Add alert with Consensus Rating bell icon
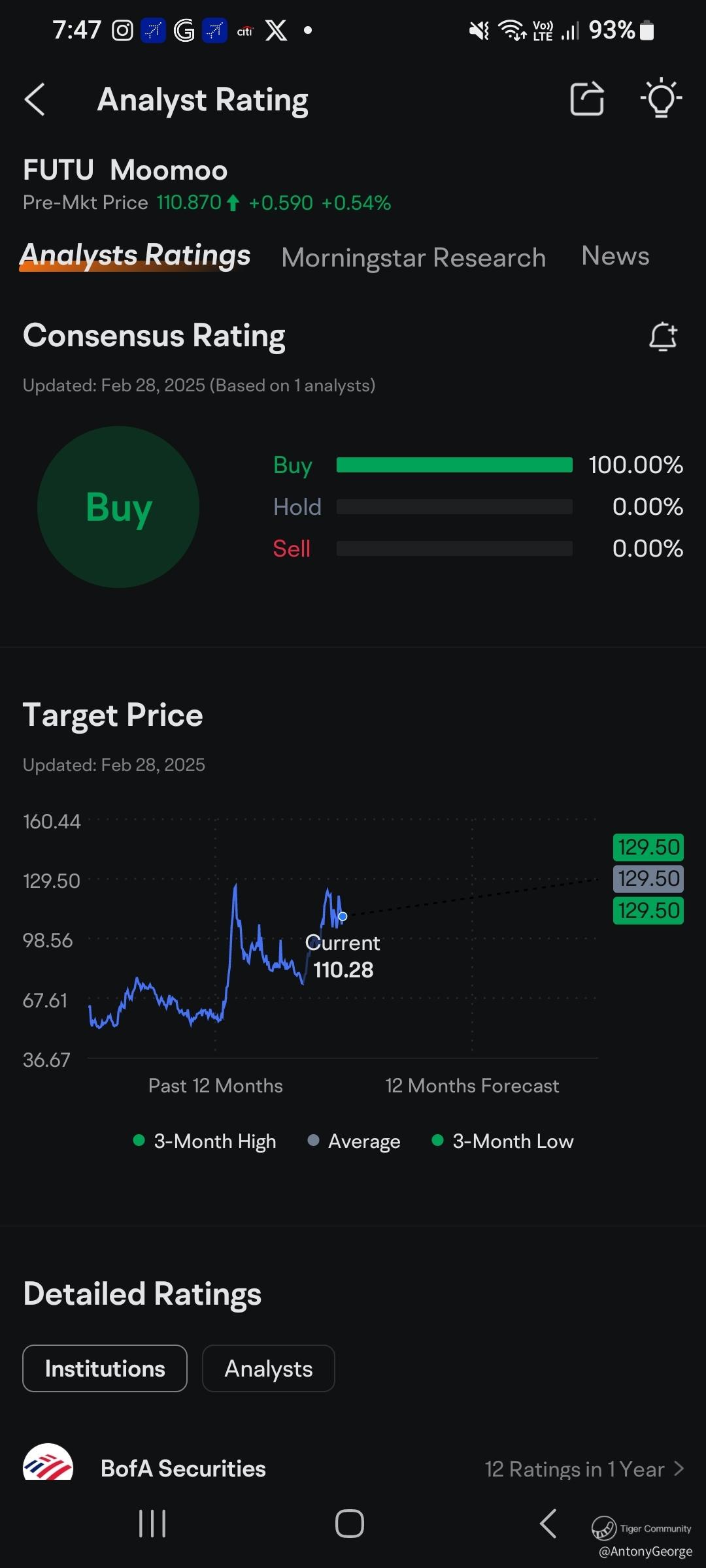 point(663,337)
